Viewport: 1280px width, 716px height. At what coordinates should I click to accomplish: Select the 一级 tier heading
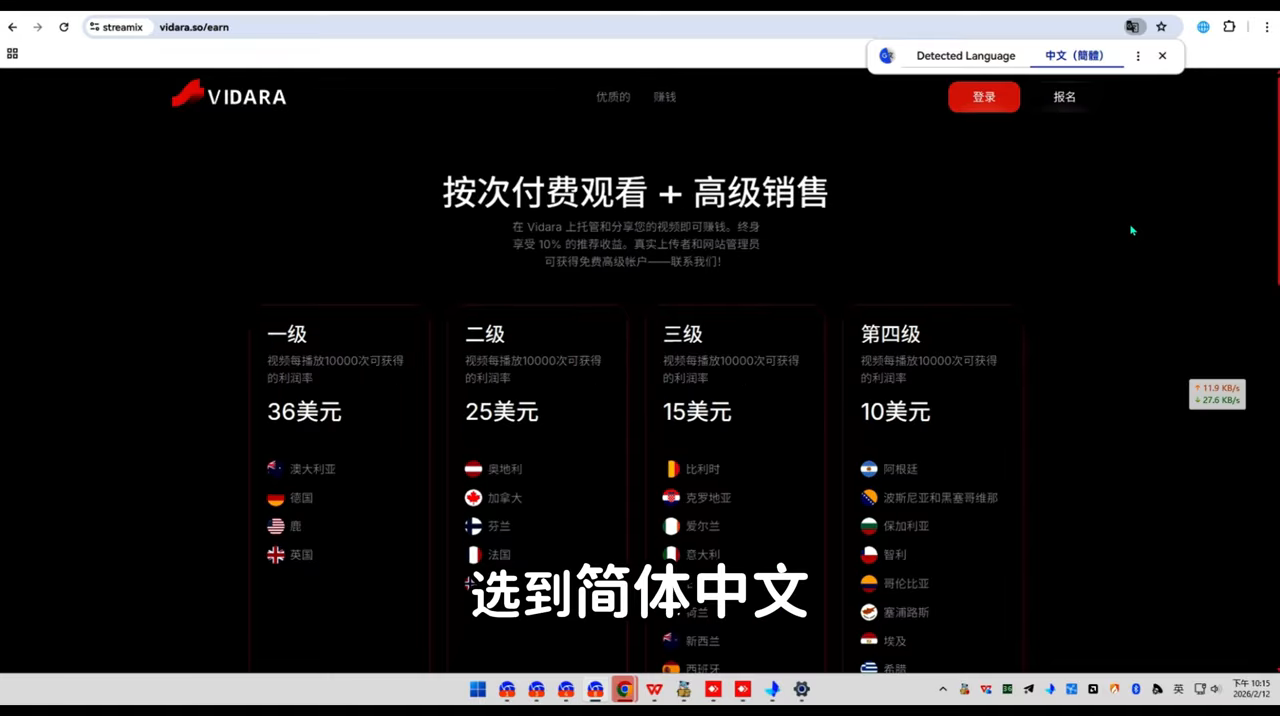(x=287, y=334)
